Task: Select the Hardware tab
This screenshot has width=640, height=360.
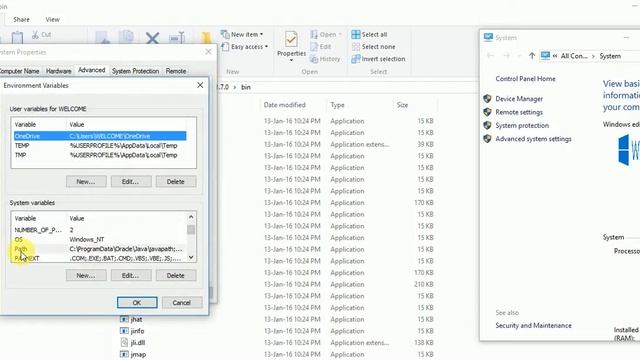Action: [x=58, y=71]
